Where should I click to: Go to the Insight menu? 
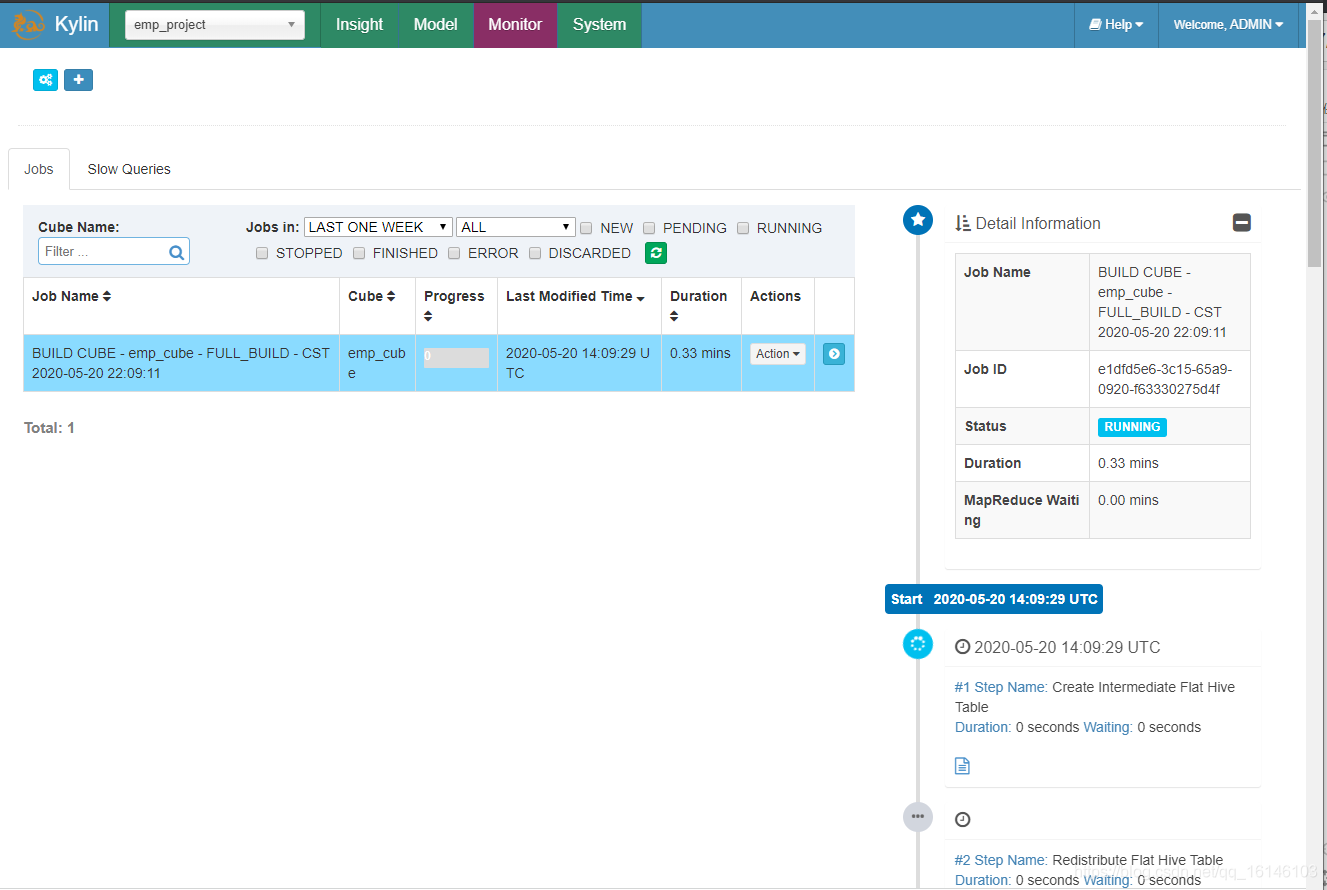tap(359, 24)
